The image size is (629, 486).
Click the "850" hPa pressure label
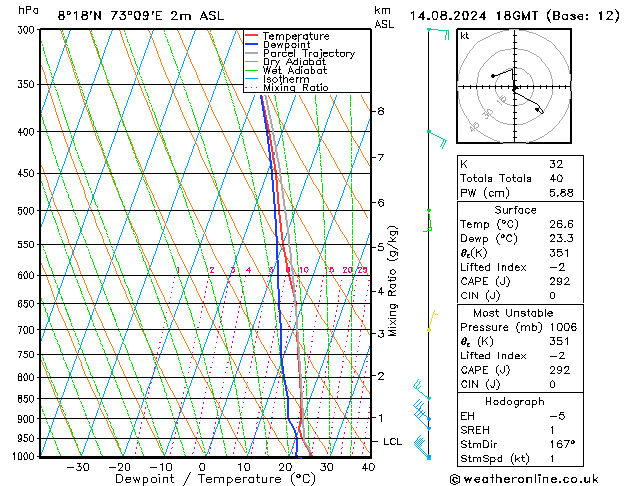[x=28, y=399]
